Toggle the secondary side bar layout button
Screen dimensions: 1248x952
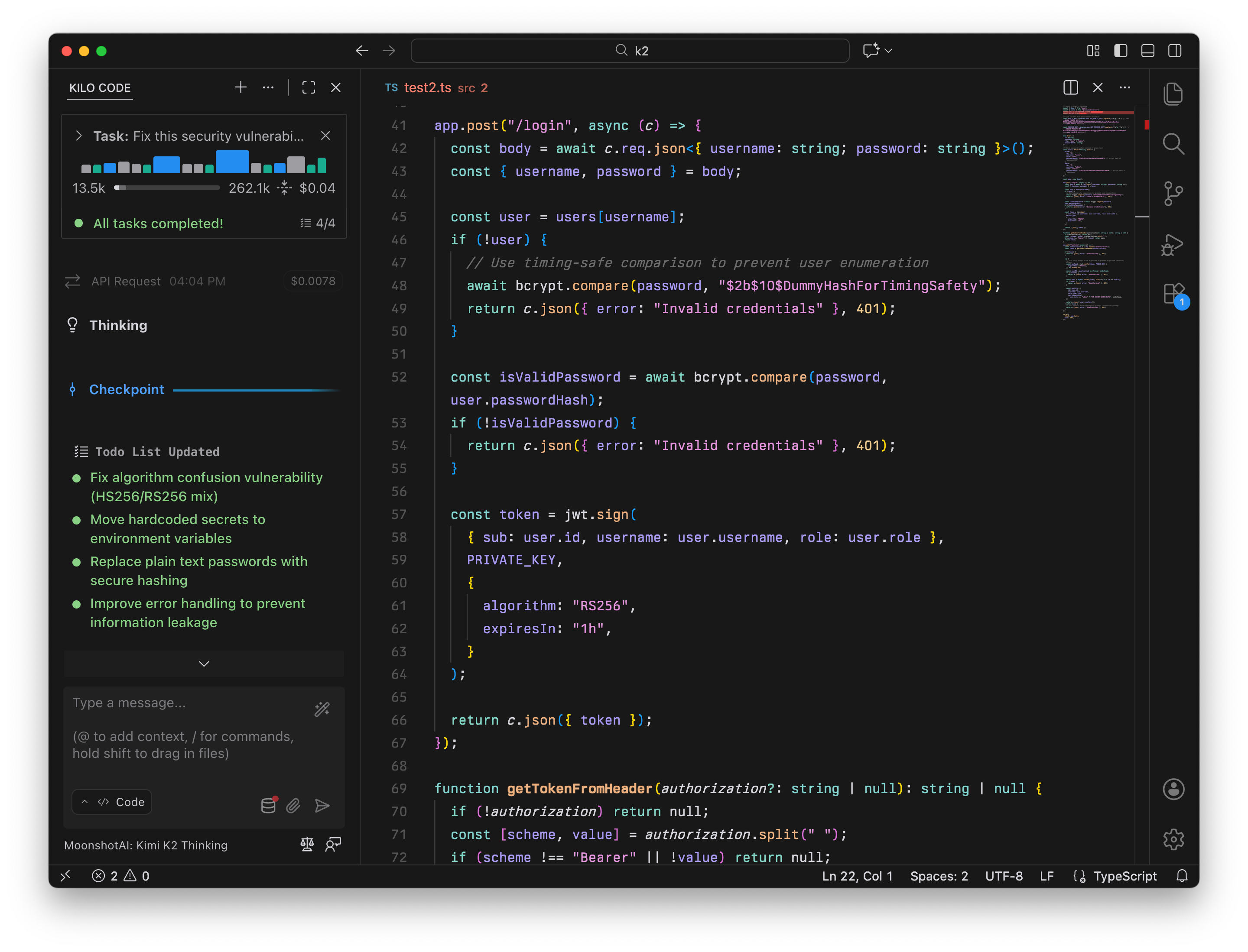1175,51
